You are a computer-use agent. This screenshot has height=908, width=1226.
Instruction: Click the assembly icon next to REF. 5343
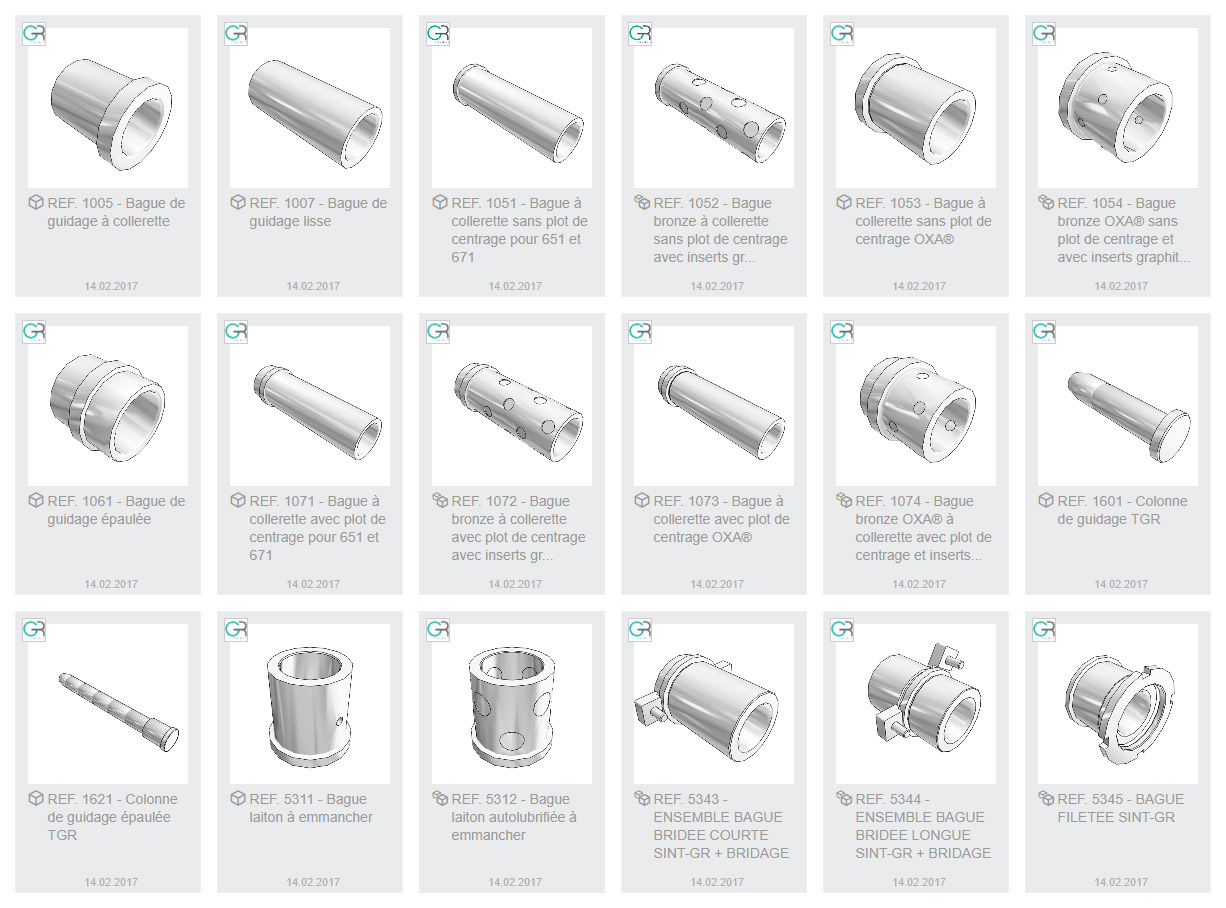(642, 799)
